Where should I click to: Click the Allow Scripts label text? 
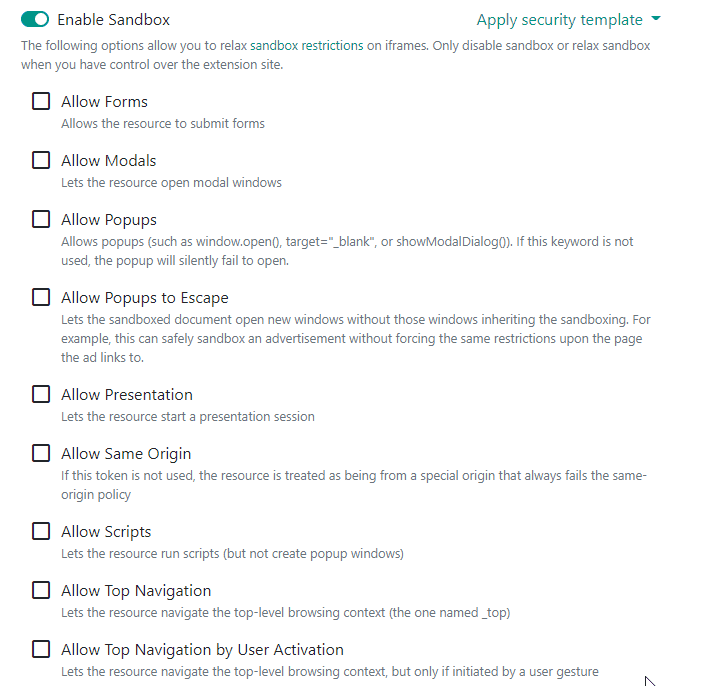(106, 532)
